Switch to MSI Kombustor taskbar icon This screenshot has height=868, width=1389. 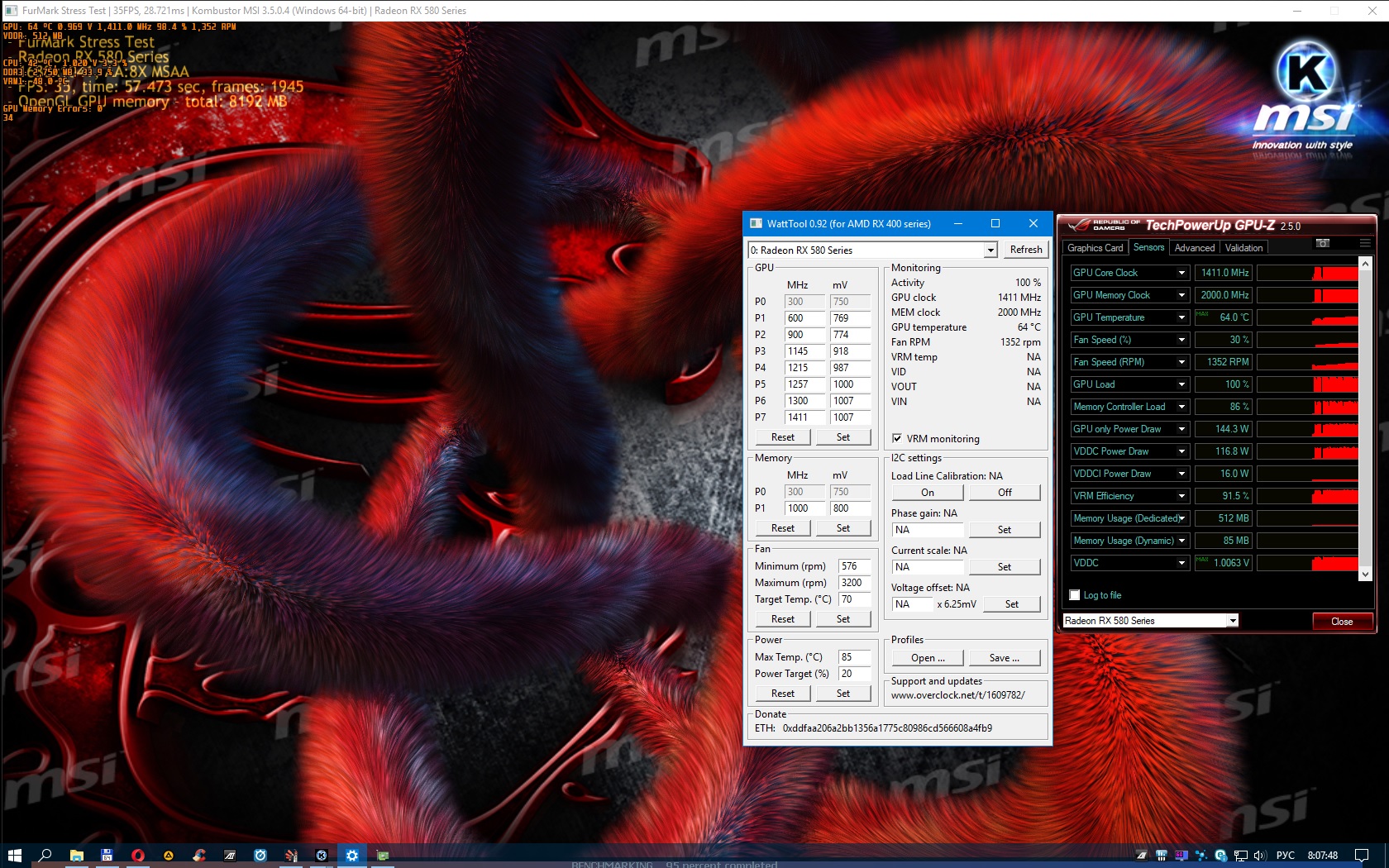pyautogui.click(x=322, y=856)
